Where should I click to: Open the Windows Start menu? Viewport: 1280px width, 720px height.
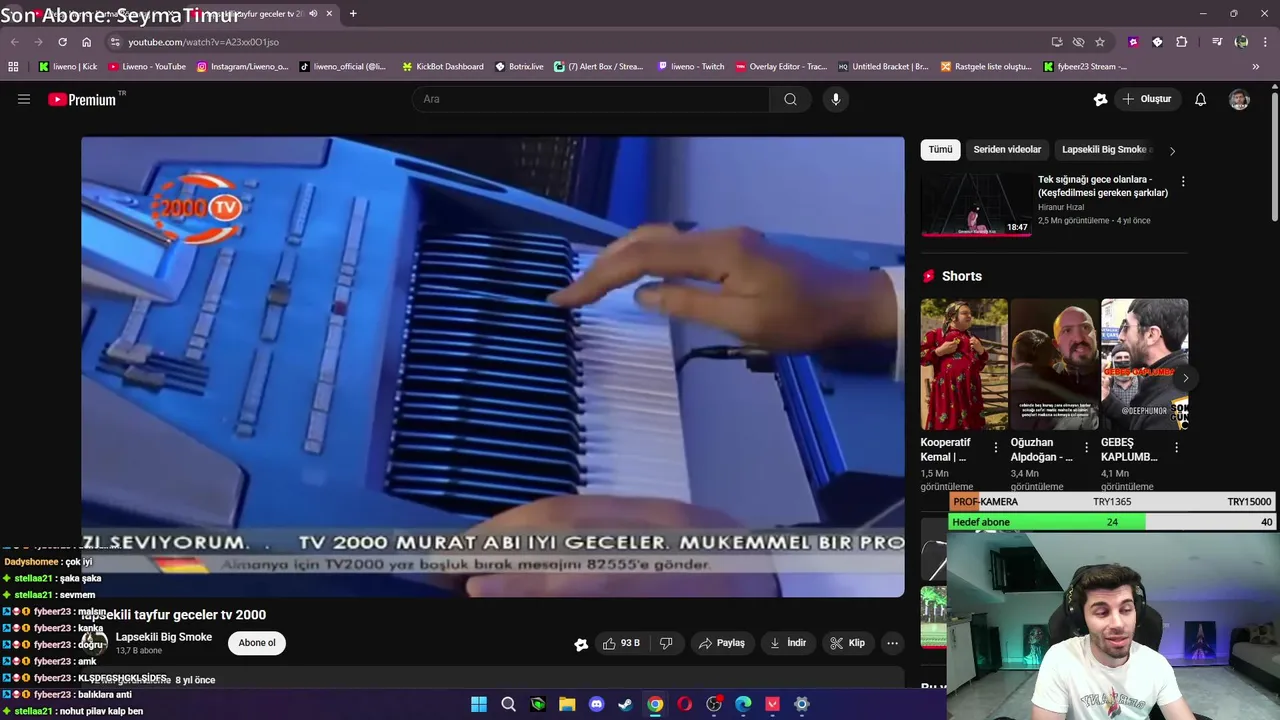click(x=479, y=704)
